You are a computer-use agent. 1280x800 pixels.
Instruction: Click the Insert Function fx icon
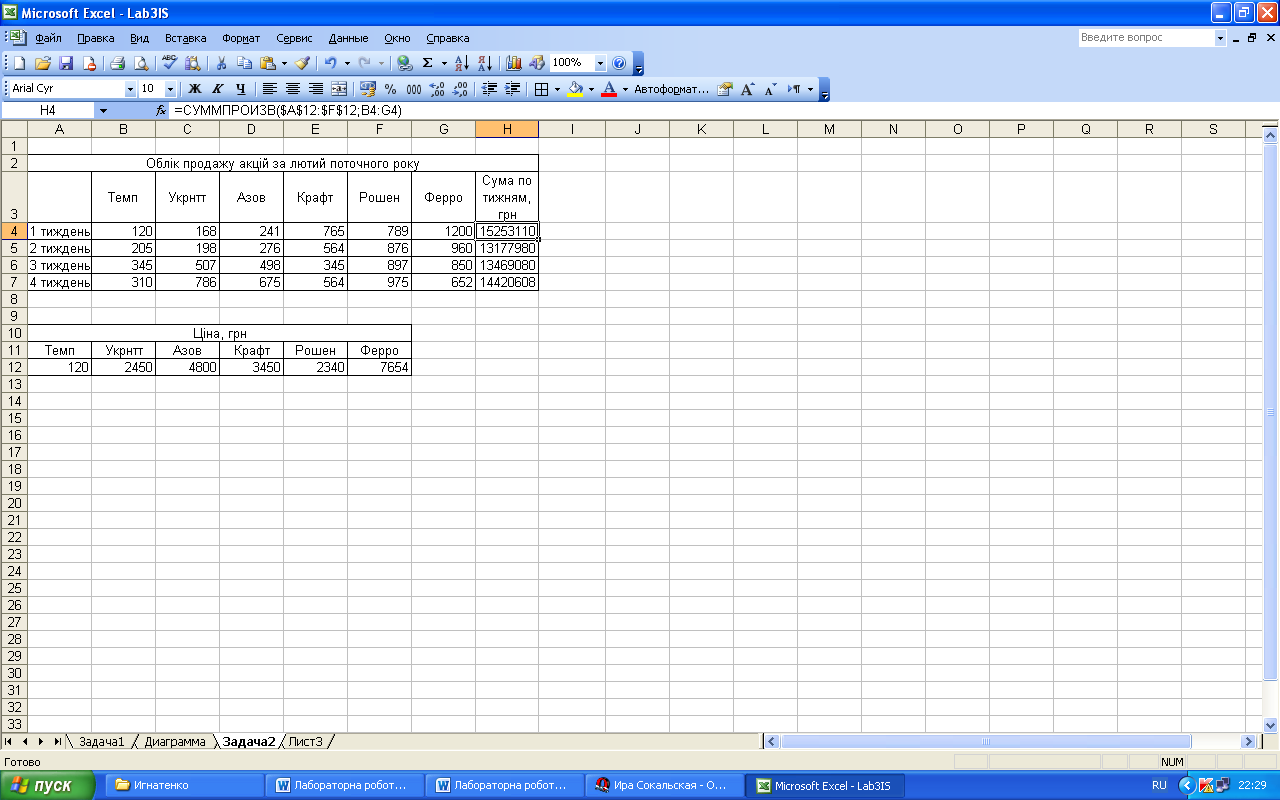tap(161, 110)
